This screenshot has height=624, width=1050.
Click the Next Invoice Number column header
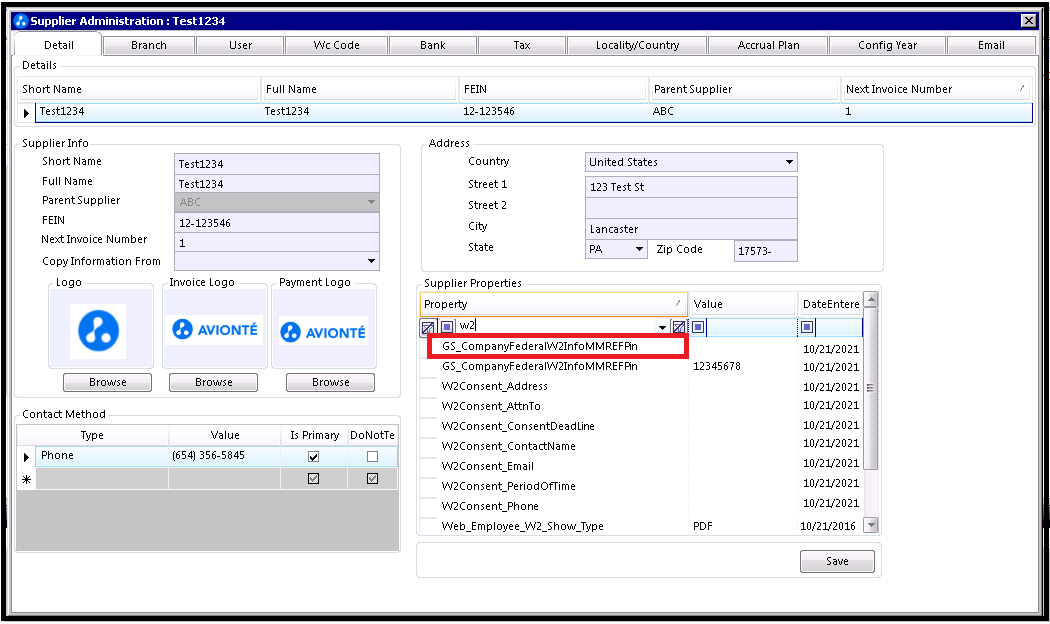pos(935,89)
